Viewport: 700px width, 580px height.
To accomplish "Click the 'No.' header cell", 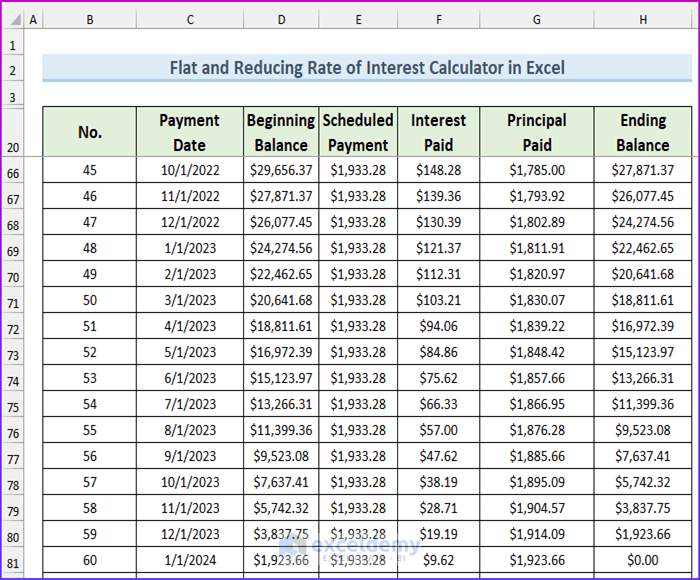I will (90, 132).
